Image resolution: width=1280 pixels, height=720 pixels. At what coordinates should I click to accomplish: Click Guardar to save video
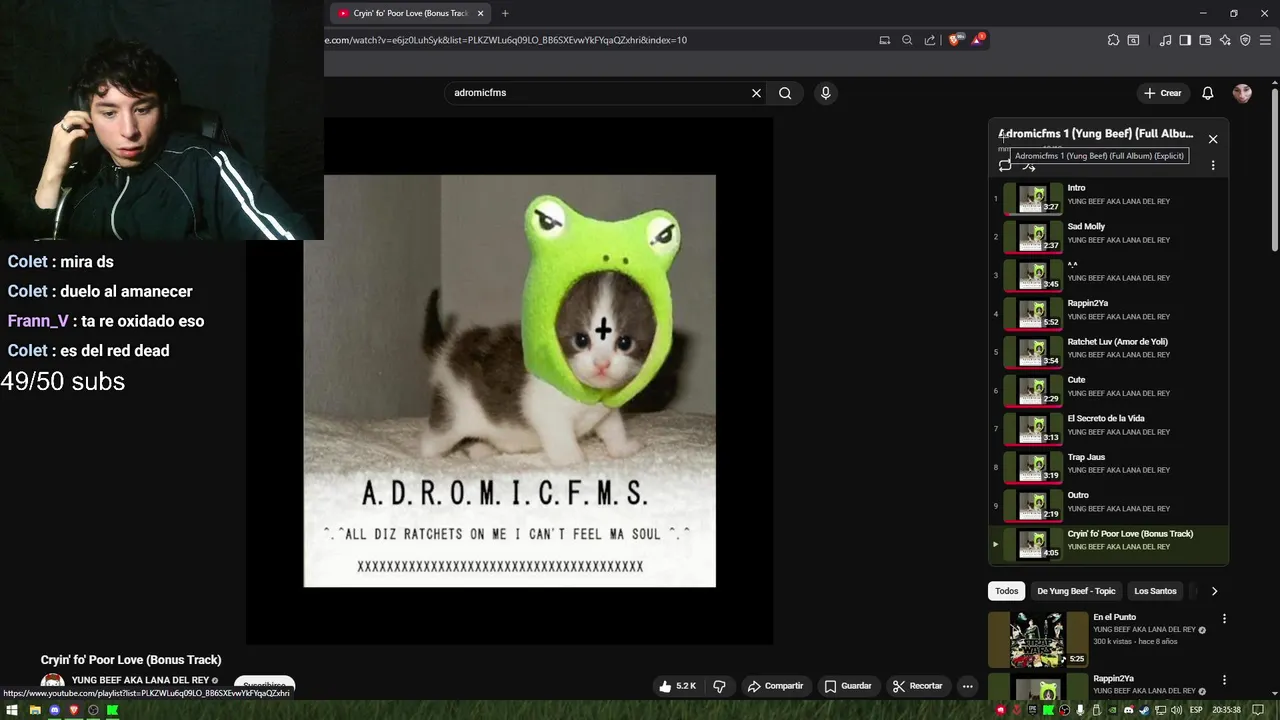tap(847, 686)
